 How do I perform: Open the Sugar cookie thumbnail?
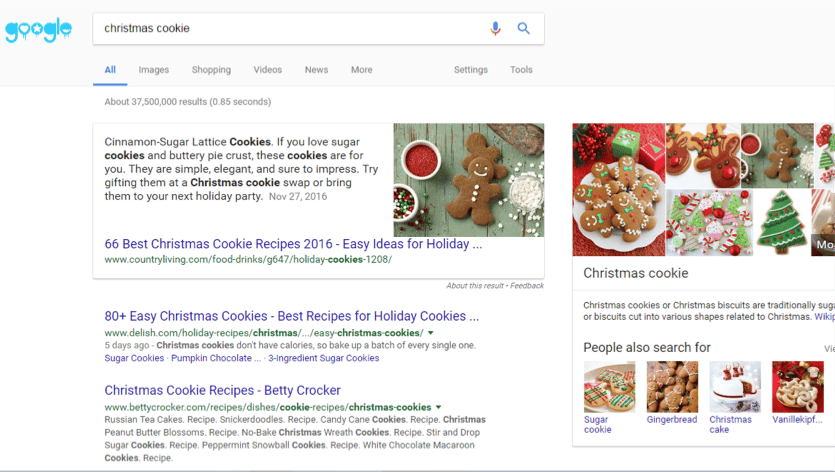point(609,387)
